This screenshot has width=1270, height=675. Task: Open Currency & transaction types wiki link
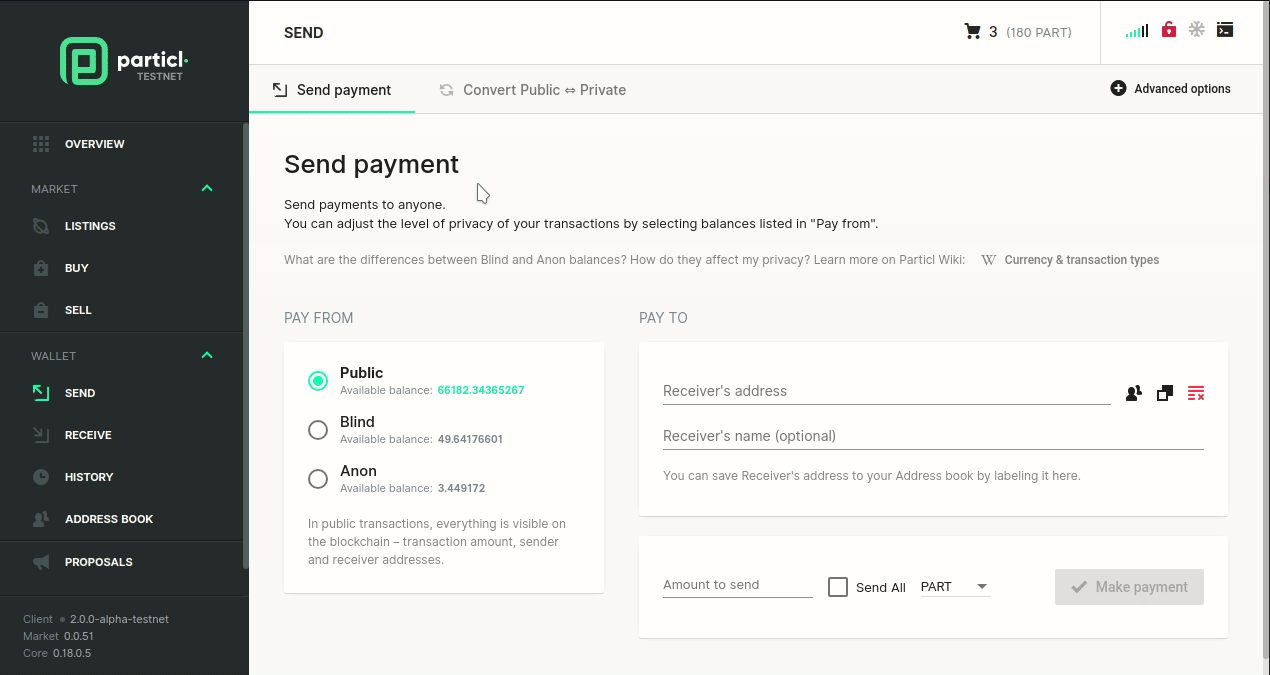pos(1082,260)
